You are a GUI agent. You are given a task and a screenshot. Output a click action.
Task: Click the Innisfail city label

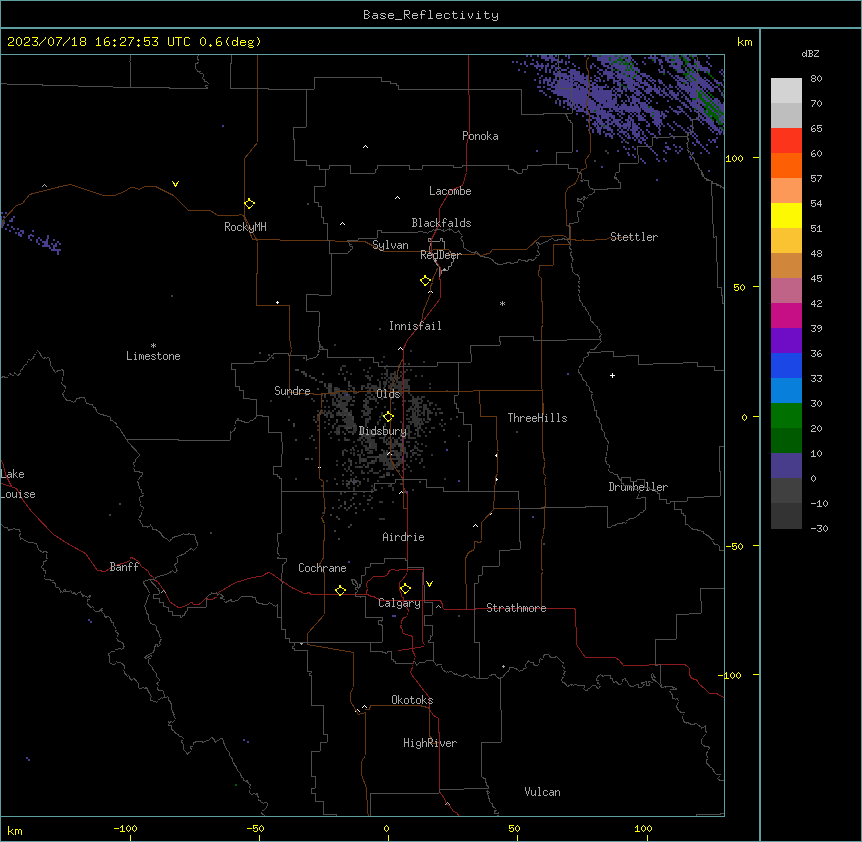click(x=415, y=326)
